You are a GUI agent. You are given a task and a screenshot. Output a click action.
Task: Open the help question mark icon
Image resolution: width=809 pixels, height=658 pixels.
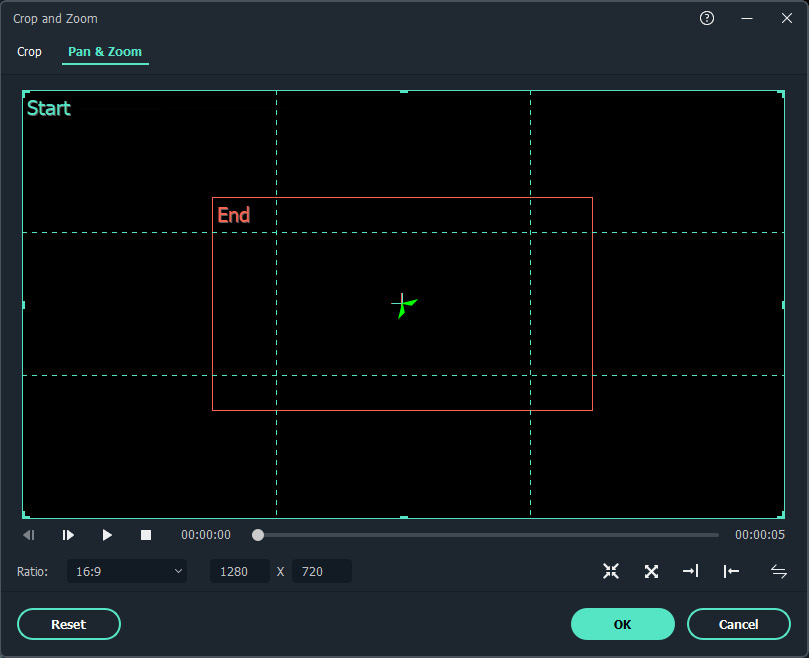pyautogui.click(x=707, y=18)
